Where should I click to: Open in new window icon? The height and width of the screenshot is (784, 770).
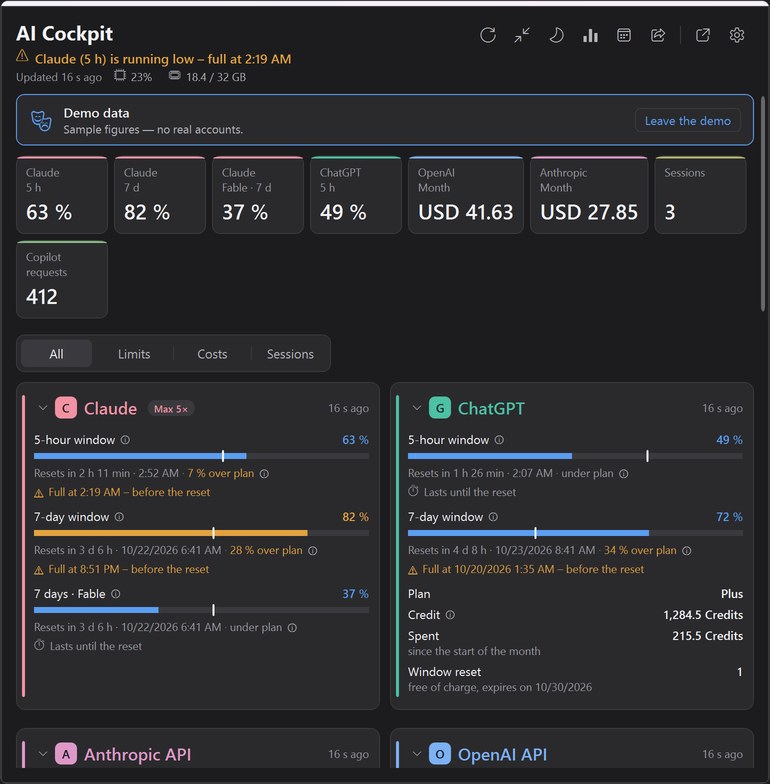(x=702, y=35)
